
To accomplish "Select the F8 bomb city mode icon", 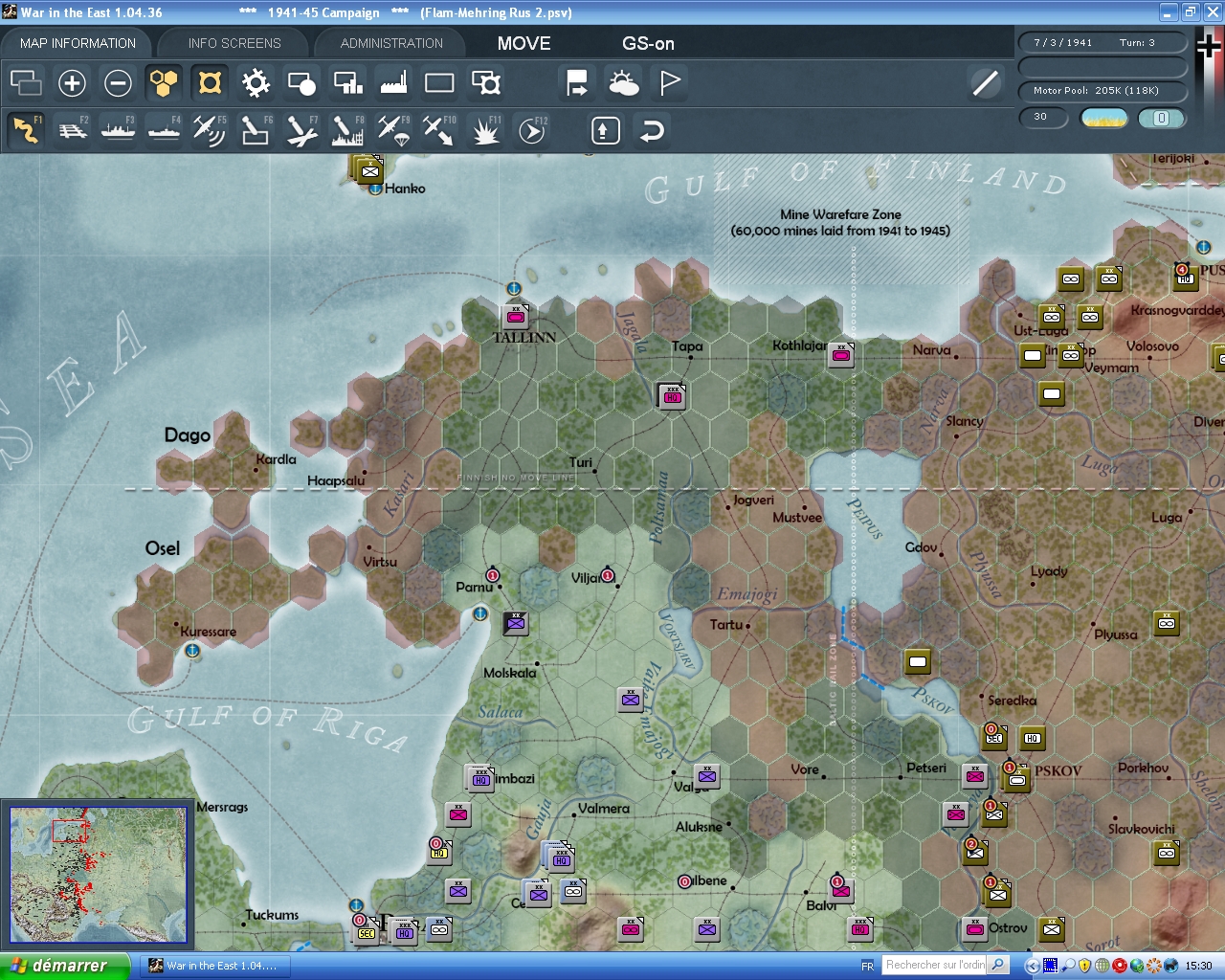I will pos(346,130).
